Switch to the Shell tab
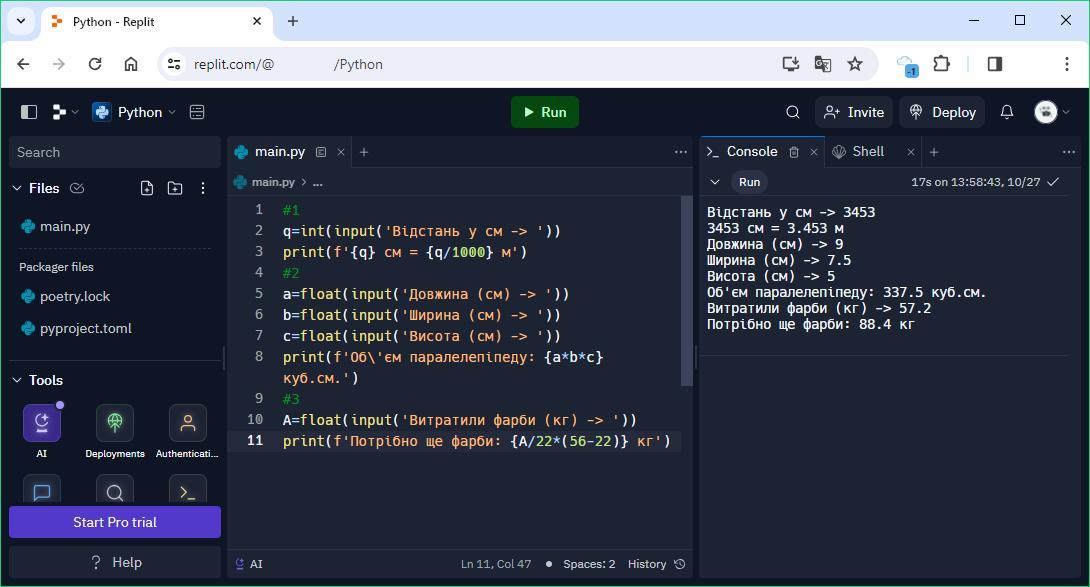 coord(867,152)
